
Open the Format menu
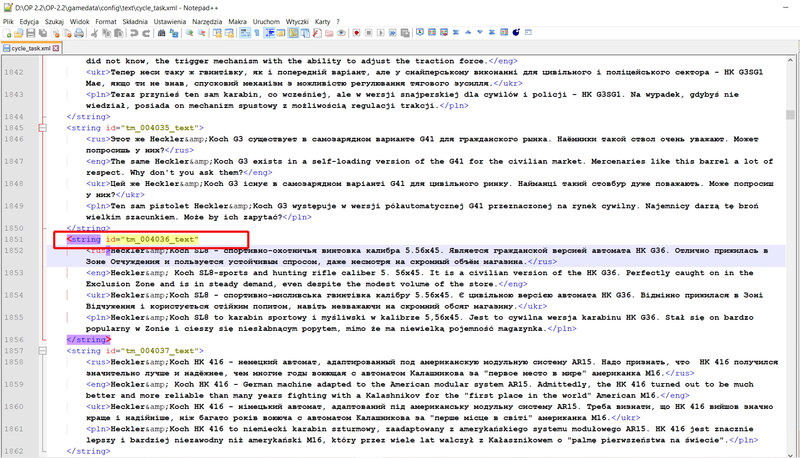pyautogui.click(x=105, y=20)
